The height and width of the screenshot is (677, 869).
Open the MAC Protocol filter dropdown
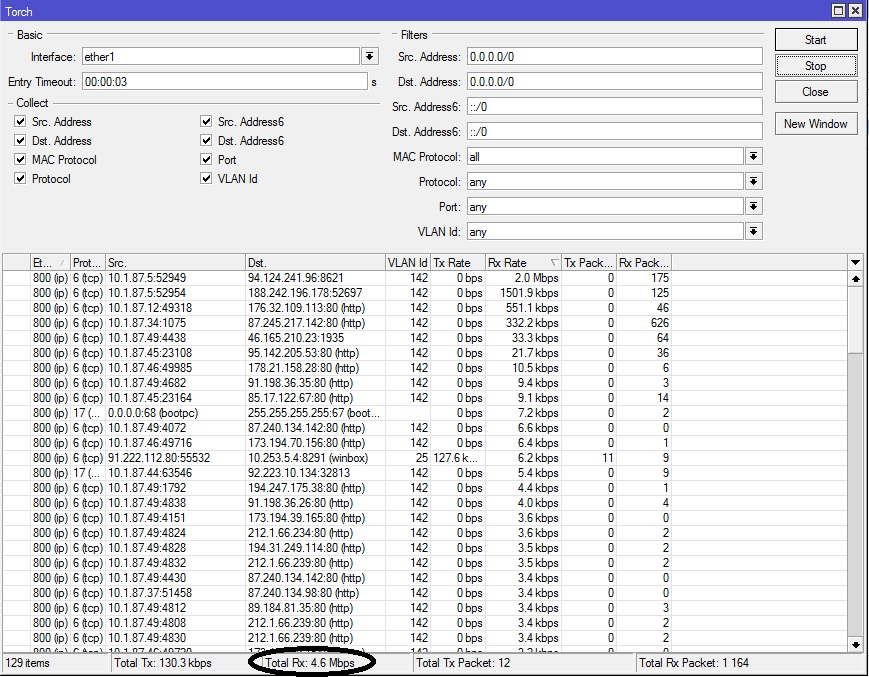point(753,157)
